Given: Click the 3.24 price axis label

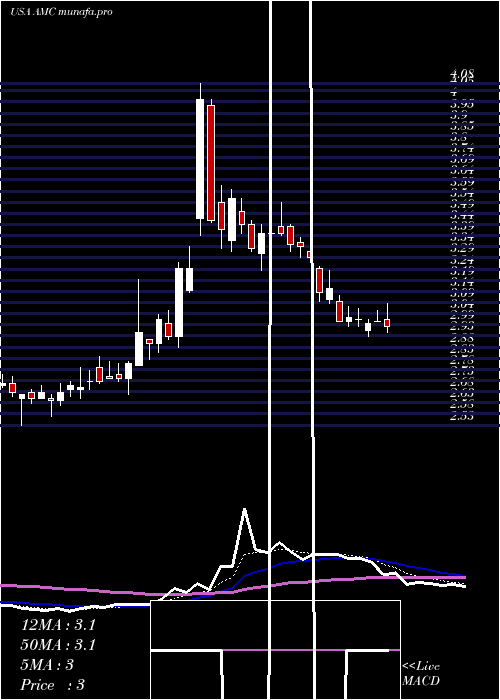Looking at the screenshot, I should 462,261.
